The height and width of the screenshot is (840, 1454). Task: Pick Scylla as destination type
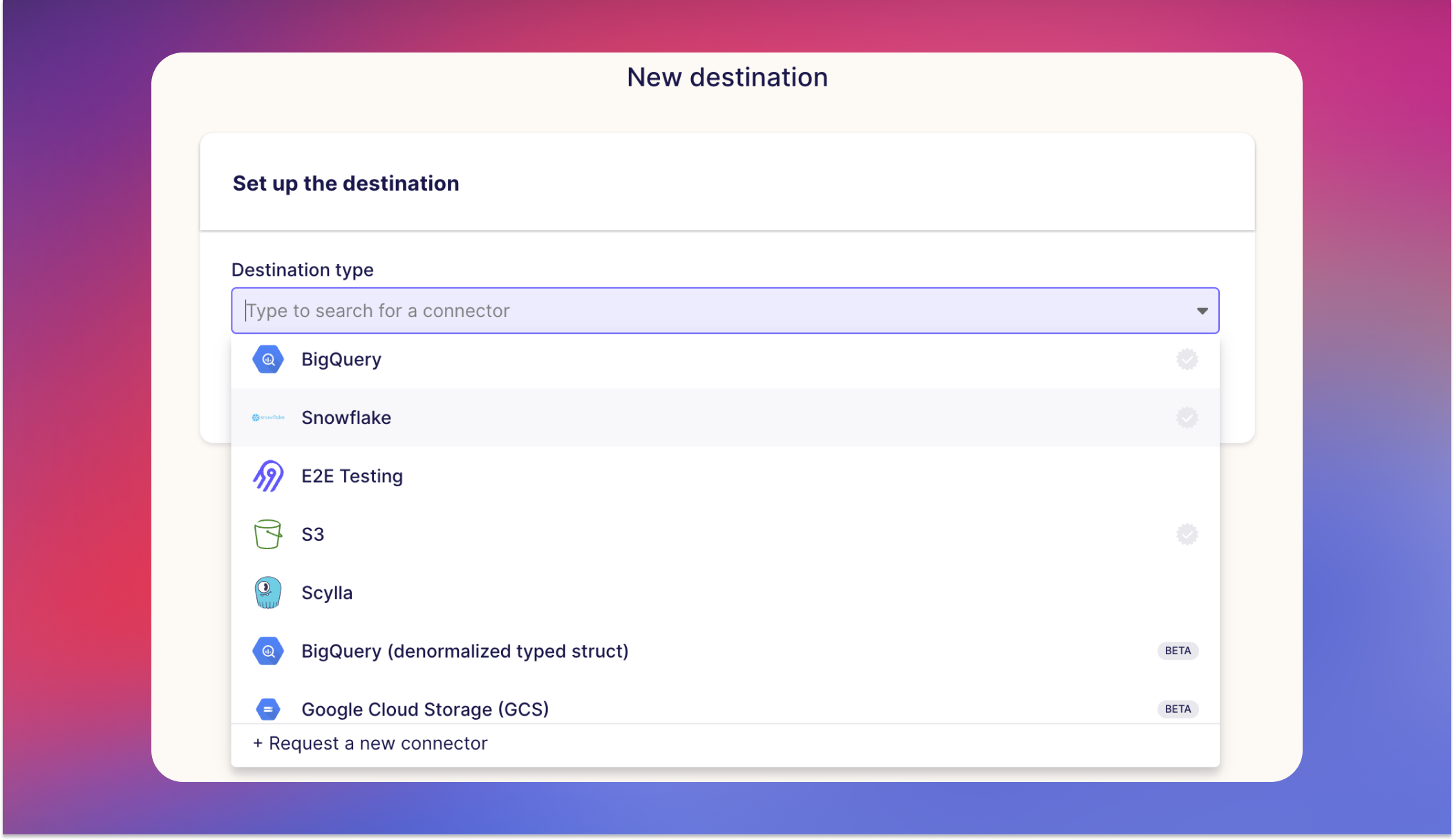click(x=327, y=593)
